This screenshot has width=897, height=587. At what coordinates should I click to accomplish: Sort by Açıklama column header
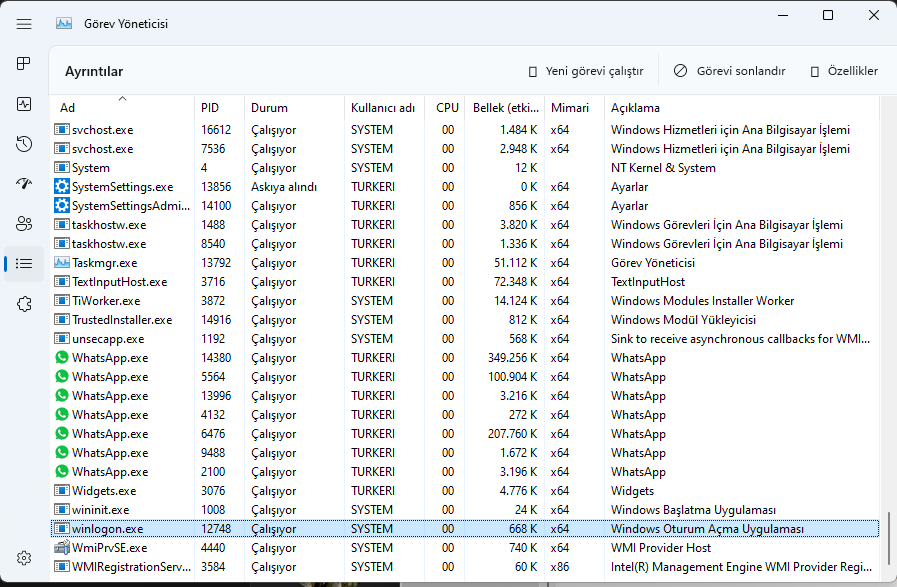tap(741, 108)
